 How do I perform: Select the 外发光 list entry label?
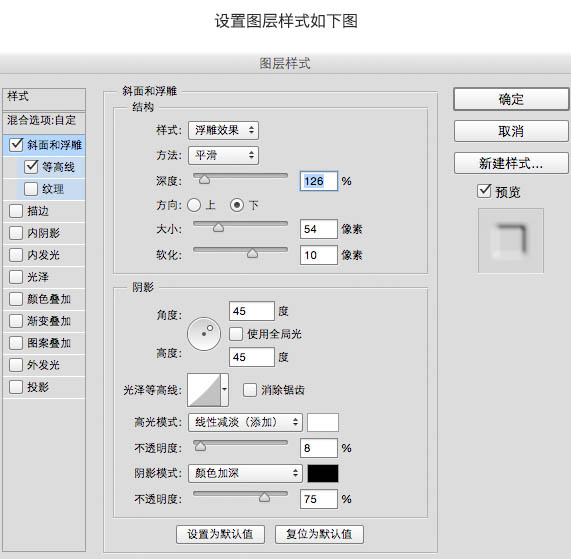[x=43, y=365]
